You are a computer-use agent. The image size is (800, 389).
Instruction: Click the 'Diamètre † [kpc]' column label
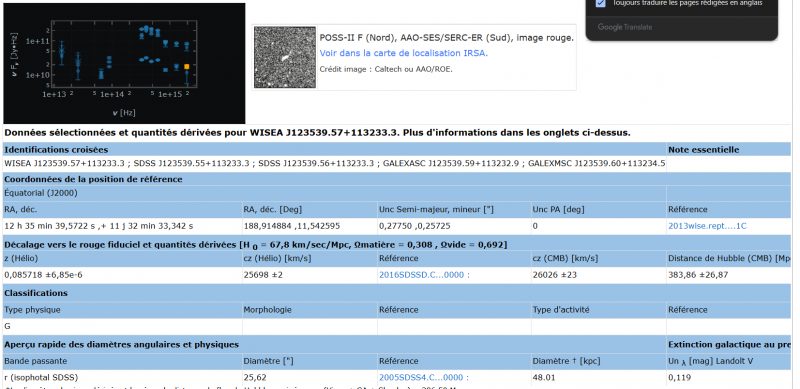pyautogui.click(x=566, y=361)
